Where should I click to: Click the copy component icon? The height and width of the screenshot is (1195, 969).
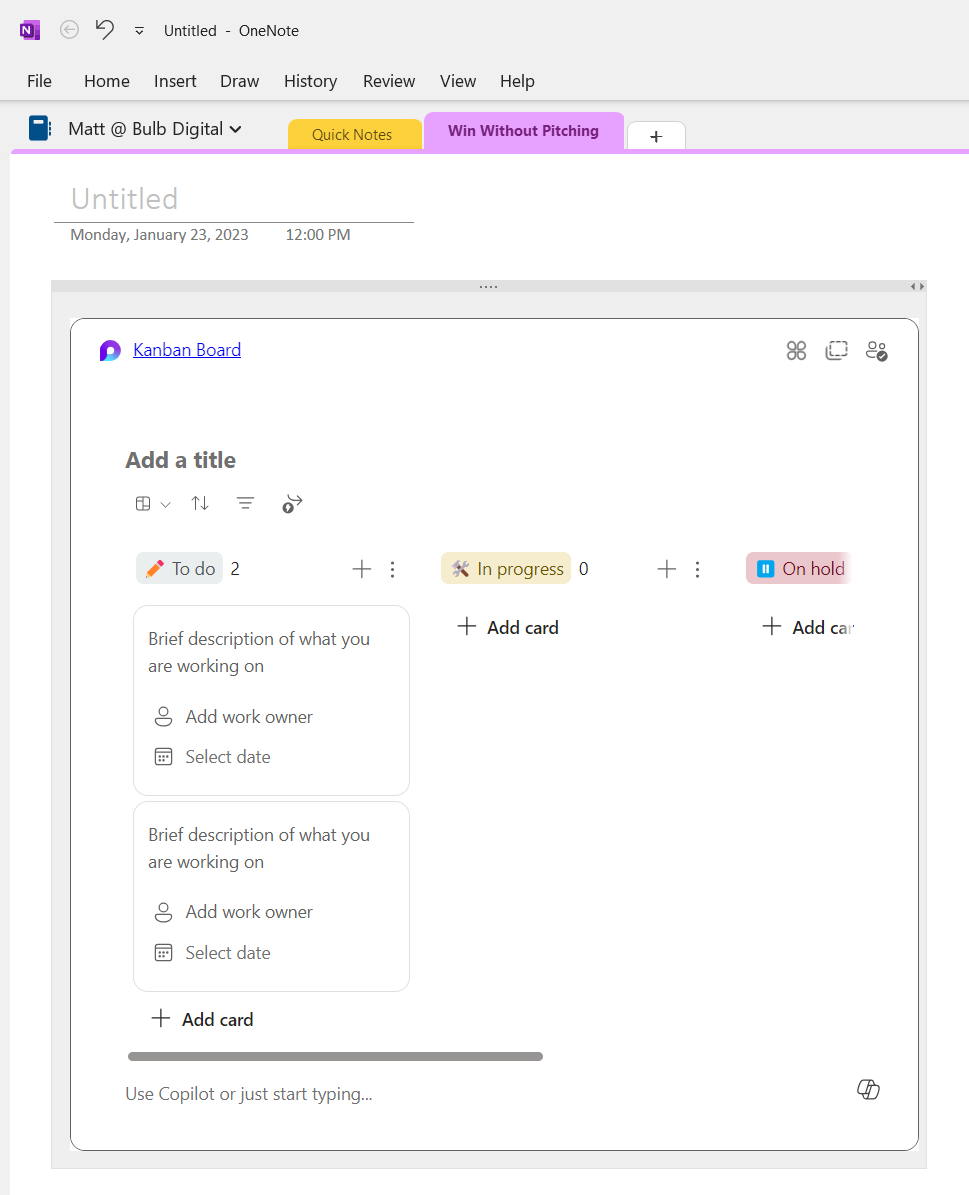click(836, 351)
